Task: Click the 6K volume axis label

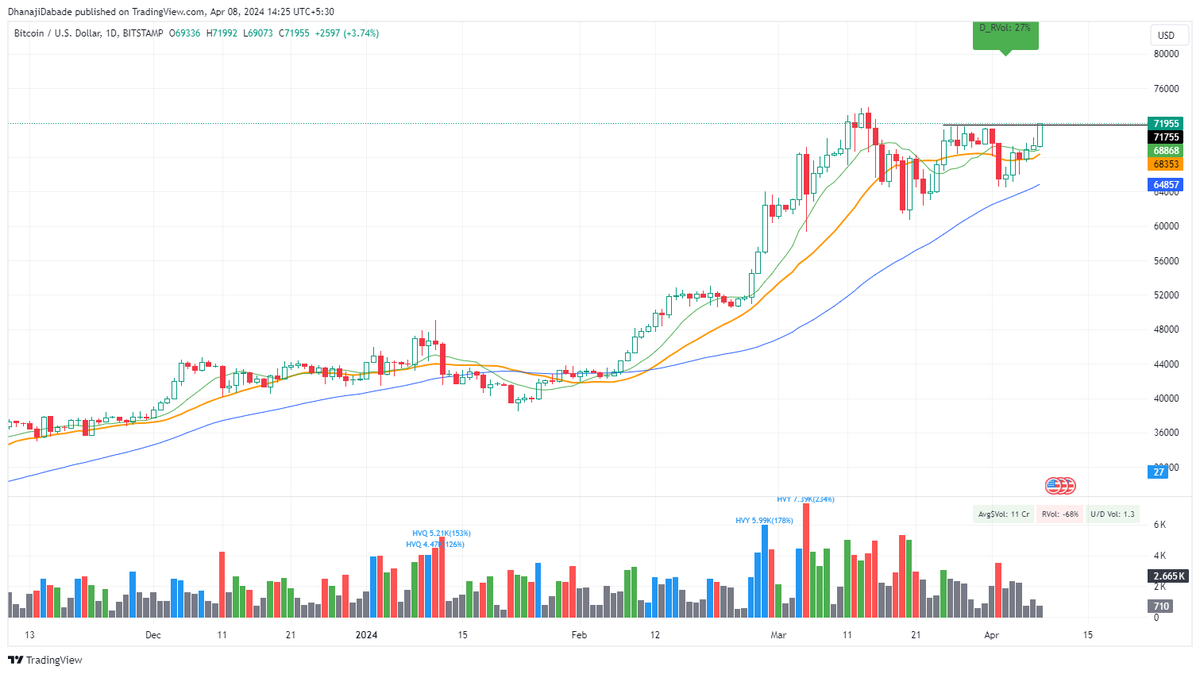Action: click(1159, 525)
